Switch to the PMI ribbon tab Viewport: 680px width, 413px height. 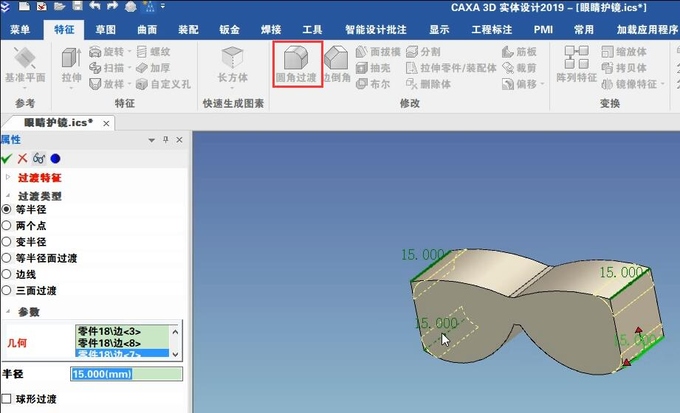[543, 30]
